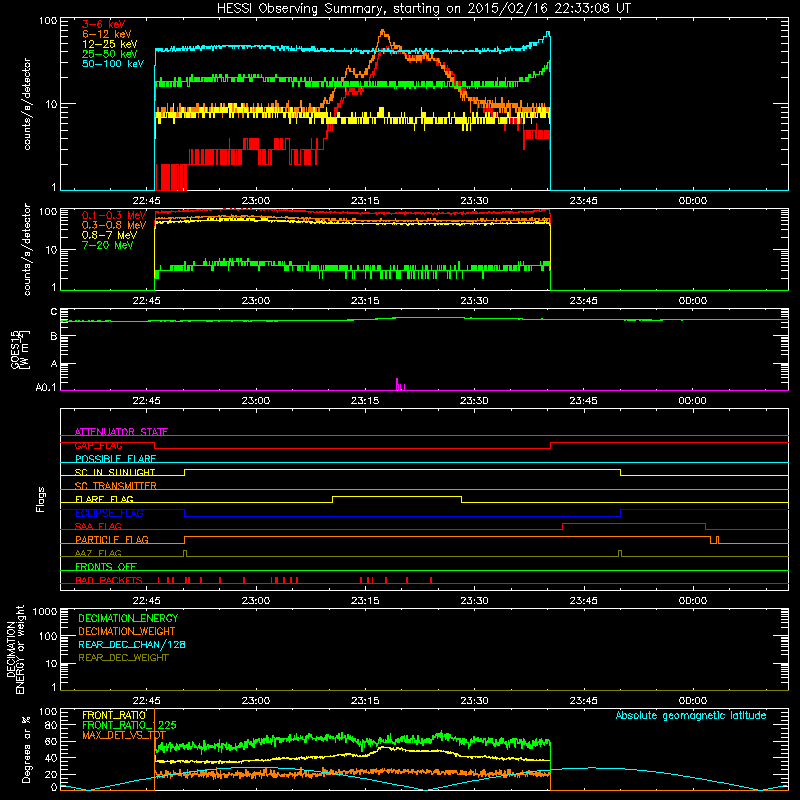Image resolution: width=800 pixels, height=800 pixels.
Task: Select the BAD_PACKETS label
Action: (109, 580)
